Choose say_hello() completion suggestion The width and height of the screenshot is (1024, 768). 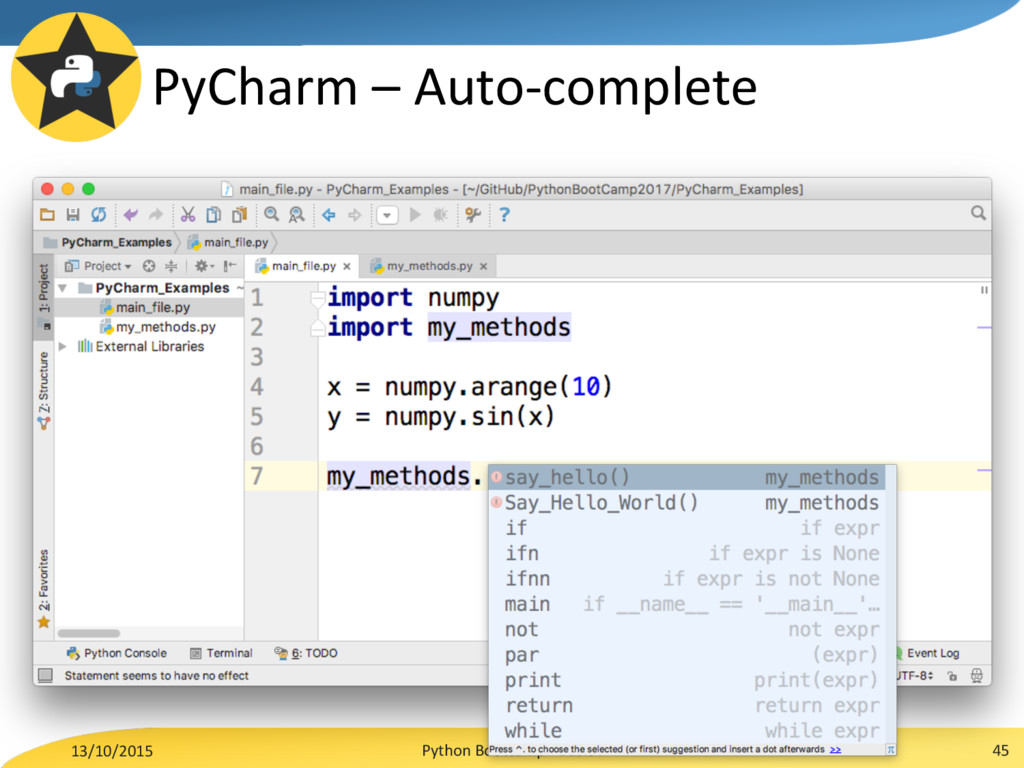pos(686,477)
